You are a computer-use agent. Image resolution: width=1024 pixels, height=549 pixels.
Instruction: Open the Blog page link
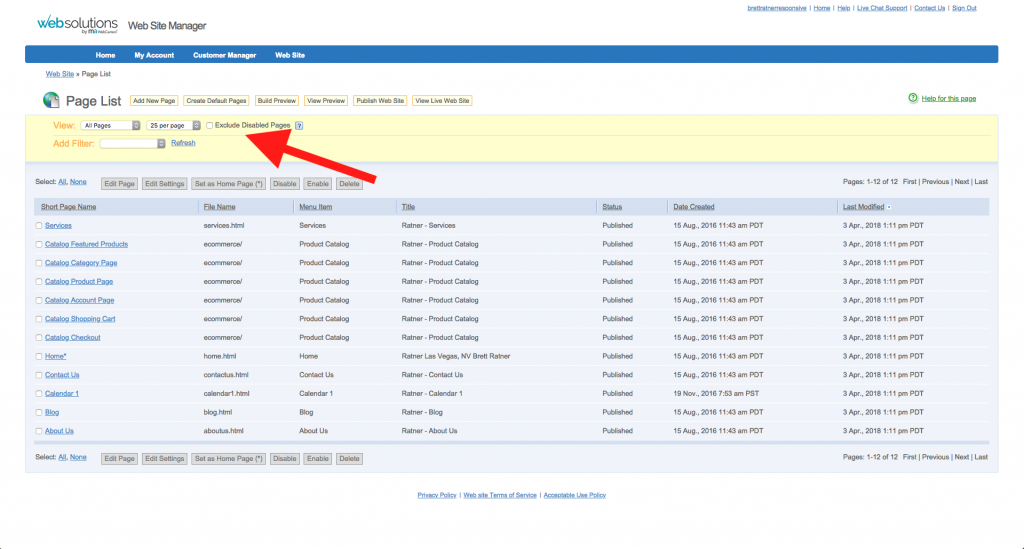coord(52,413)
